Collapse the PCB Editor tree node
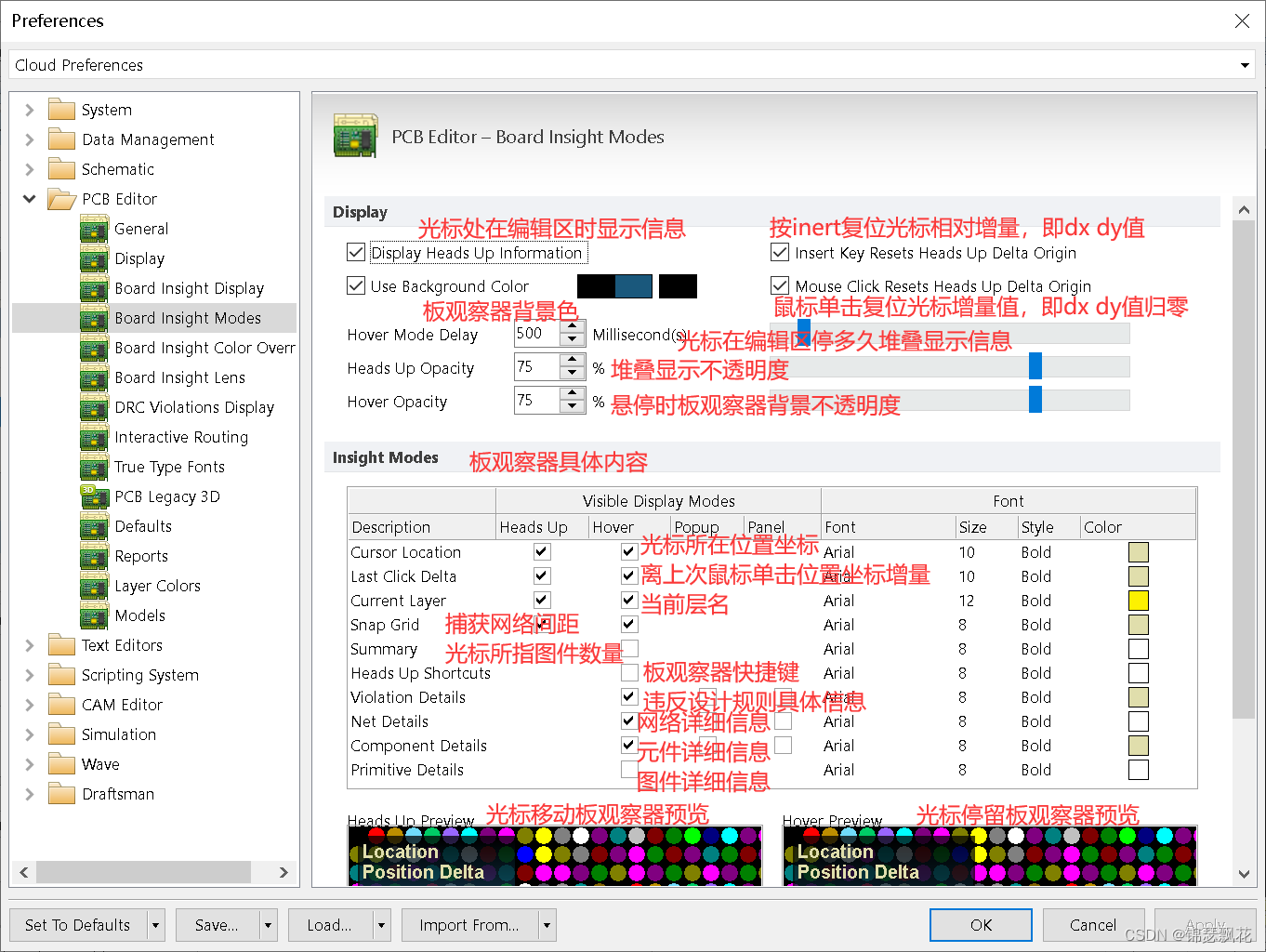 (30, 199)
